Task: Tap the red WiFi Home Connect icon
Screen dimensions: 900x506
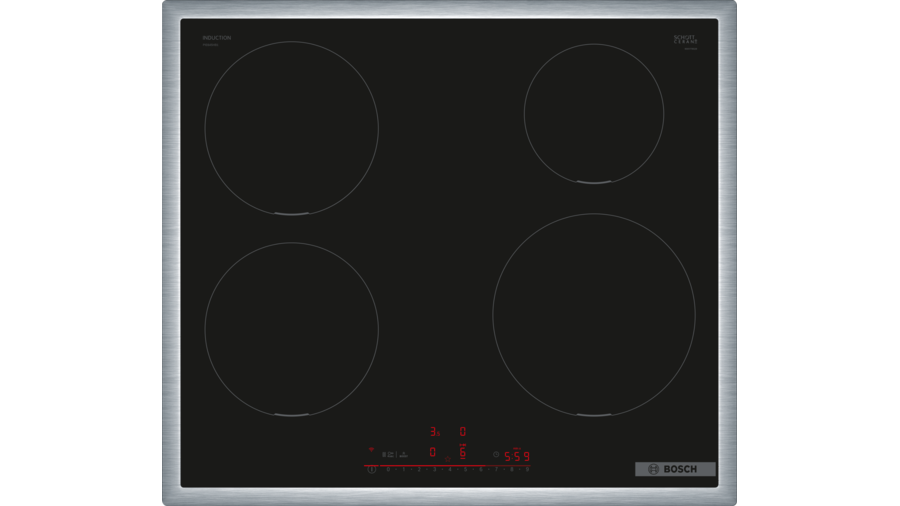Action: tap(371, 449)
